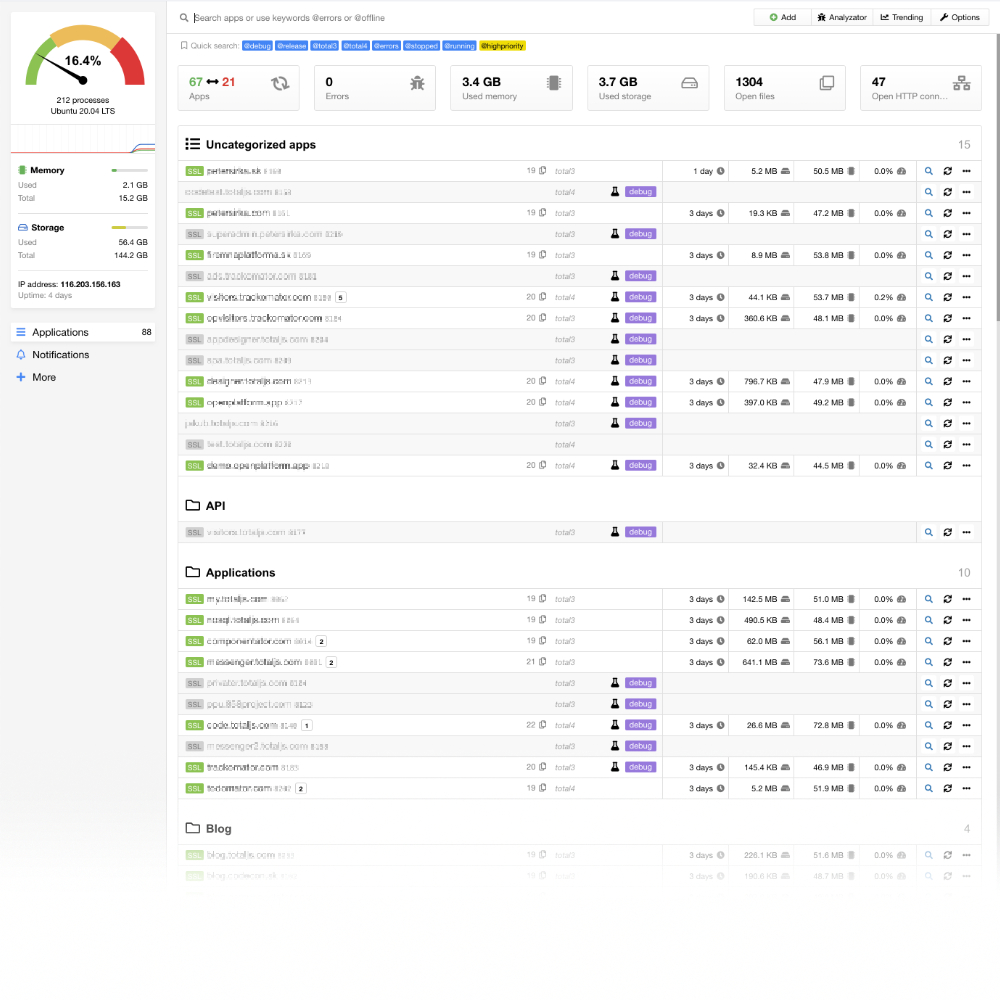
Task: Click the flask icon on code.totaljs.com row
Action: click(x=616, y=725)
